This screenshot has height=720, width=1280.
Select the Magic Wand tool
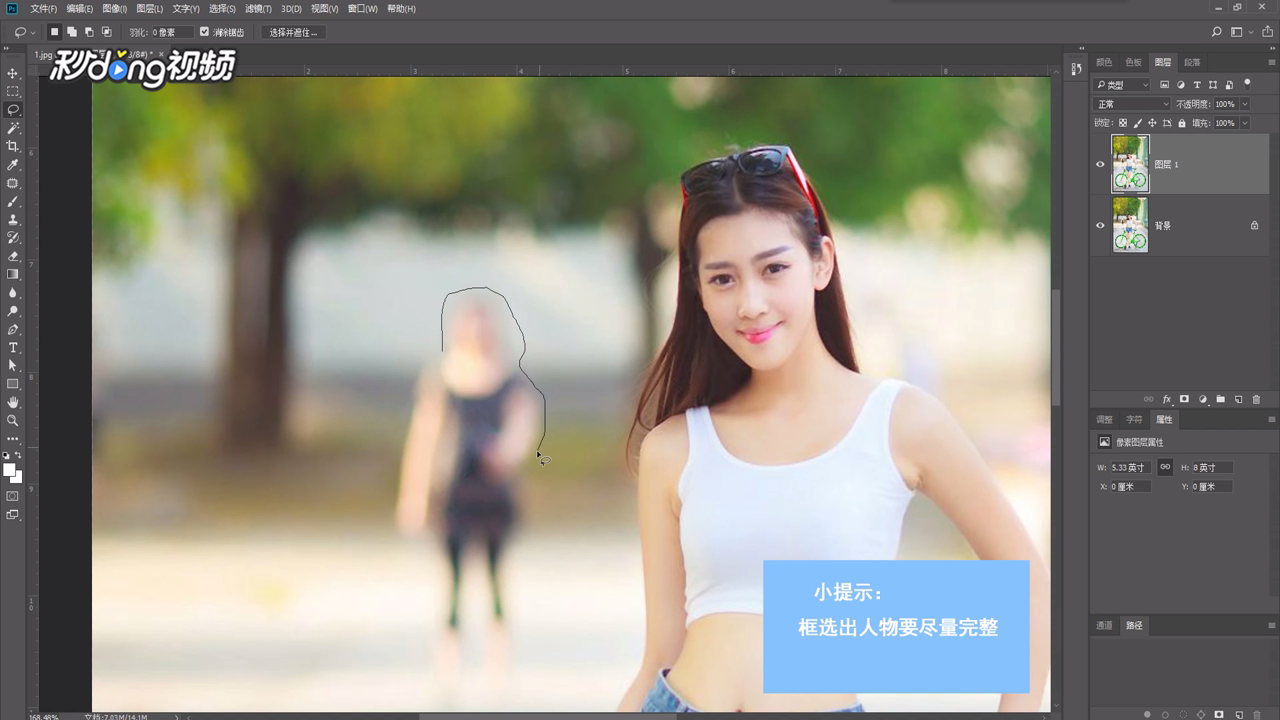click(13, 128)
